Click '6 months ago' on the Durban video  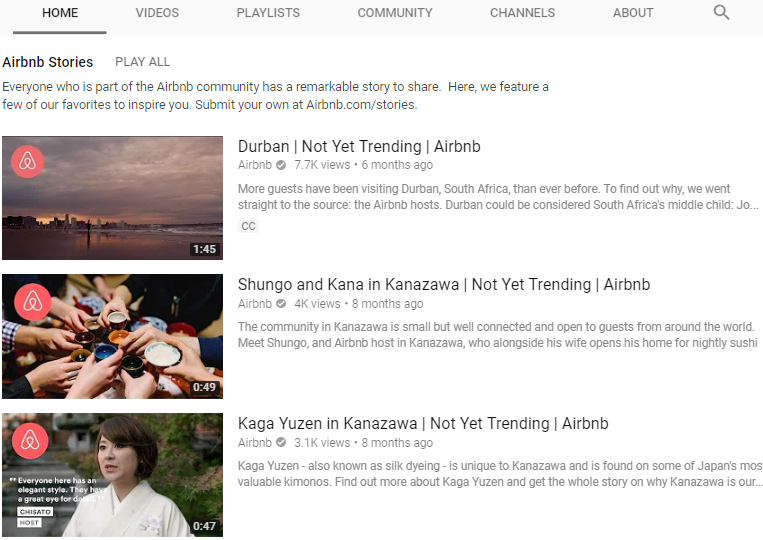[x=397, y=165]
